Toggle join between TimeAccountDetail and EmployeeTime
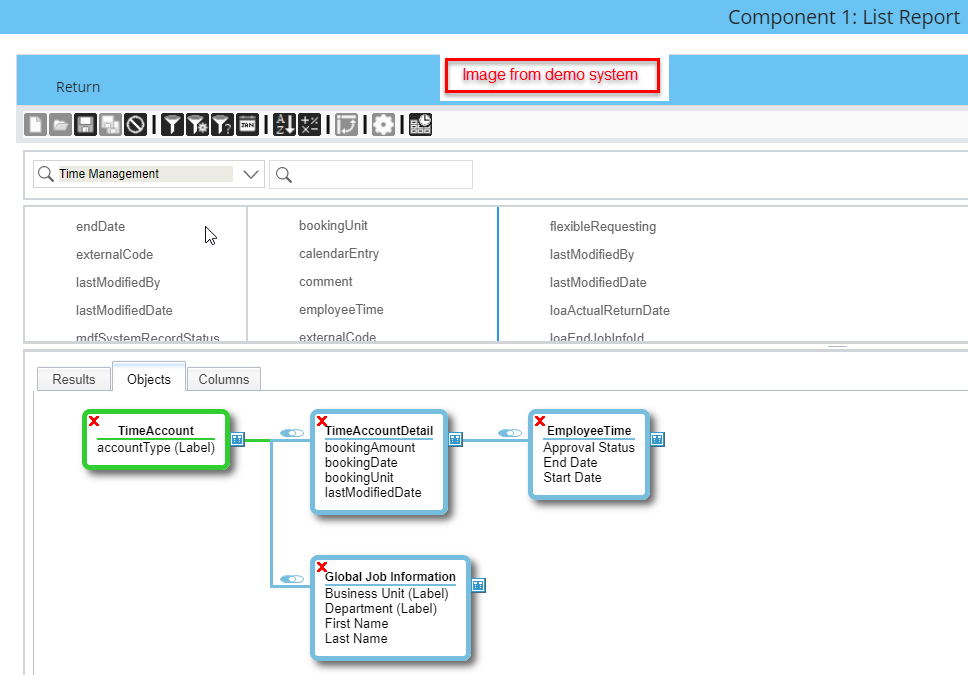Image resolution: width=968 pixels, height=675 pixels. 510,433
